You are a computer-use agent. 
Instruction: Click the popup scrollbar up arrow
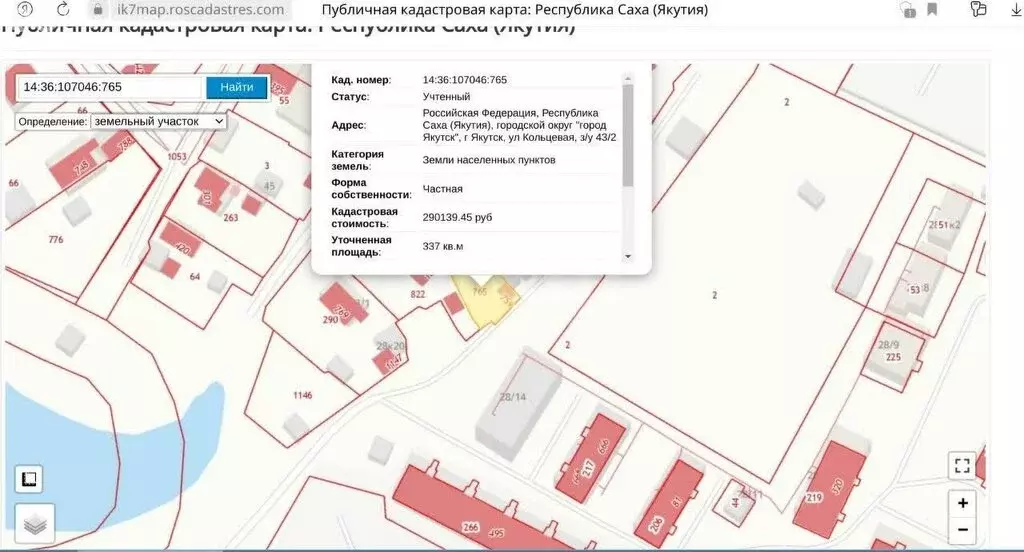coord(628,78)
